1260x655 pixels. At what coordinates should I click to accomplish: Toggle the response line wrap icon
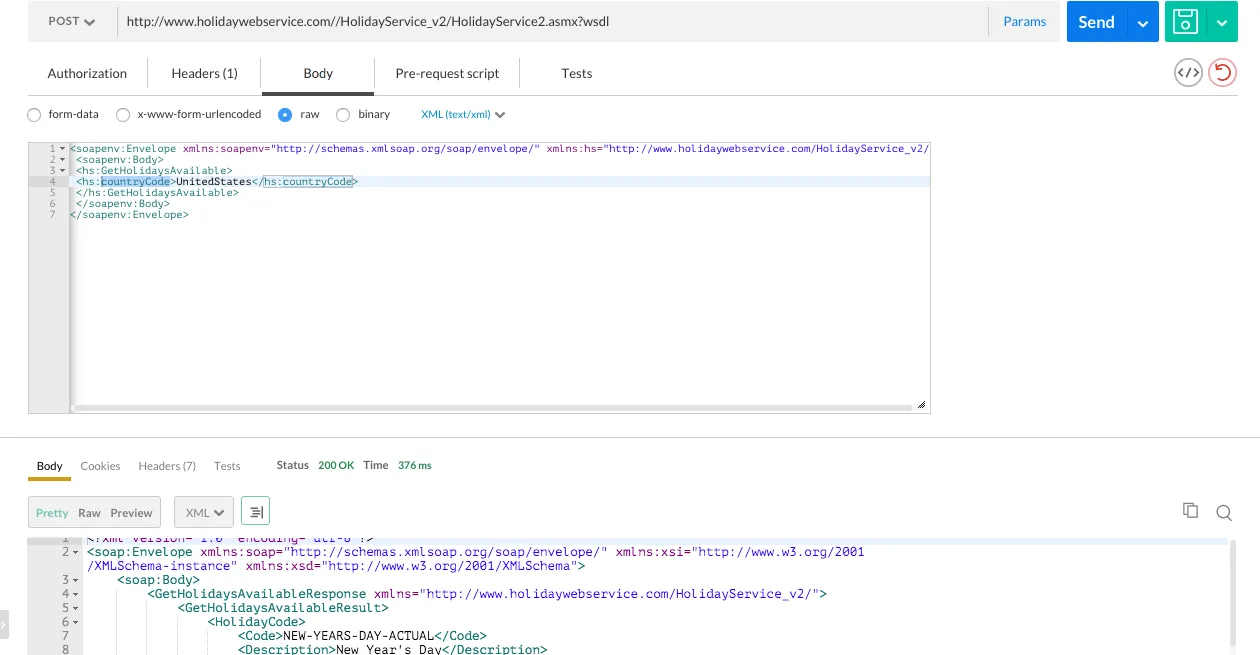click(x=256, y=513)
